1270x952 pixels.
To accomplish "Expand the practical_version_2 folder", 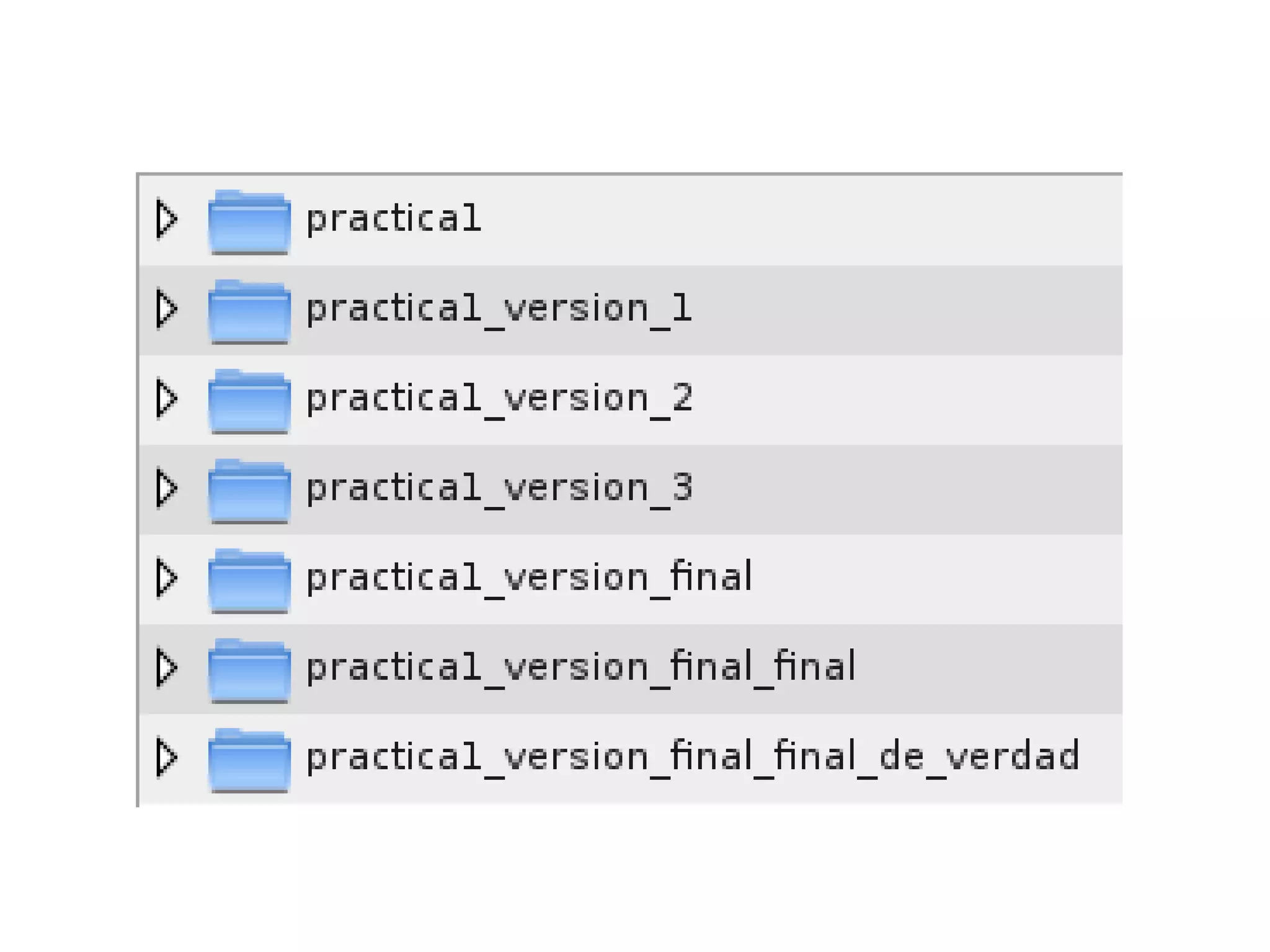I will coord(166,398).
